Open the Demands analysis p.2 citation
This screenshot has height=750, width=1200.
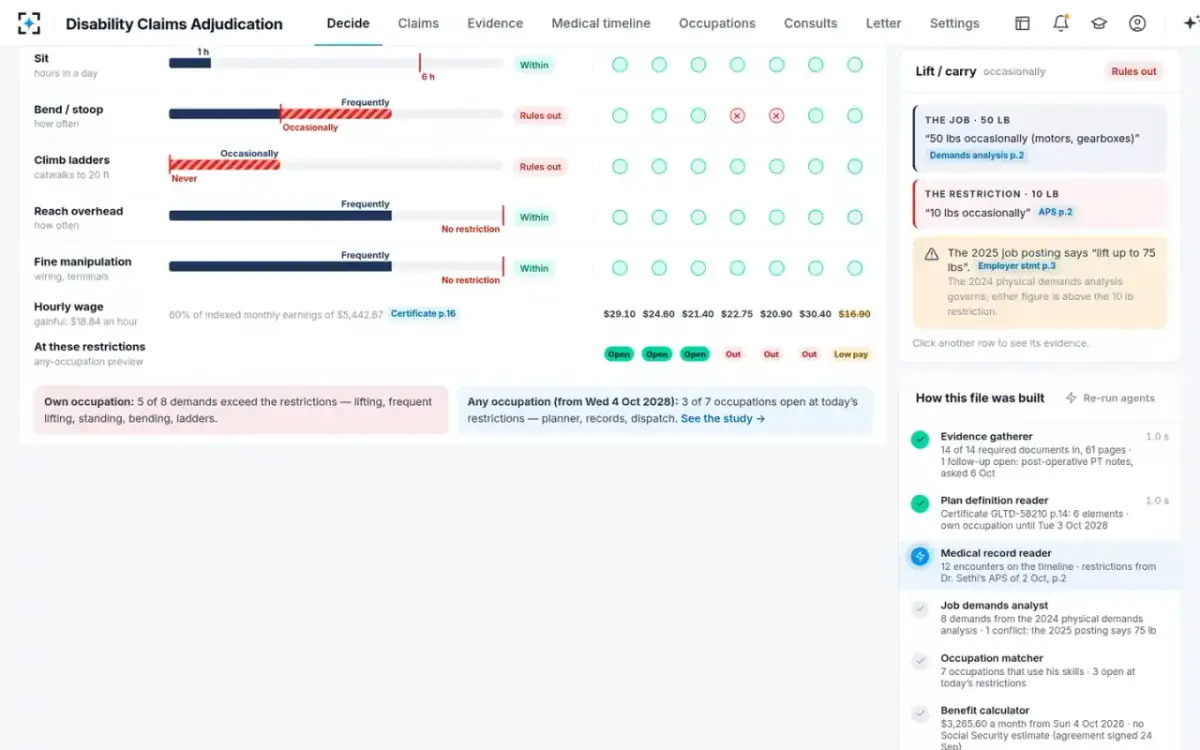point(977,156)
